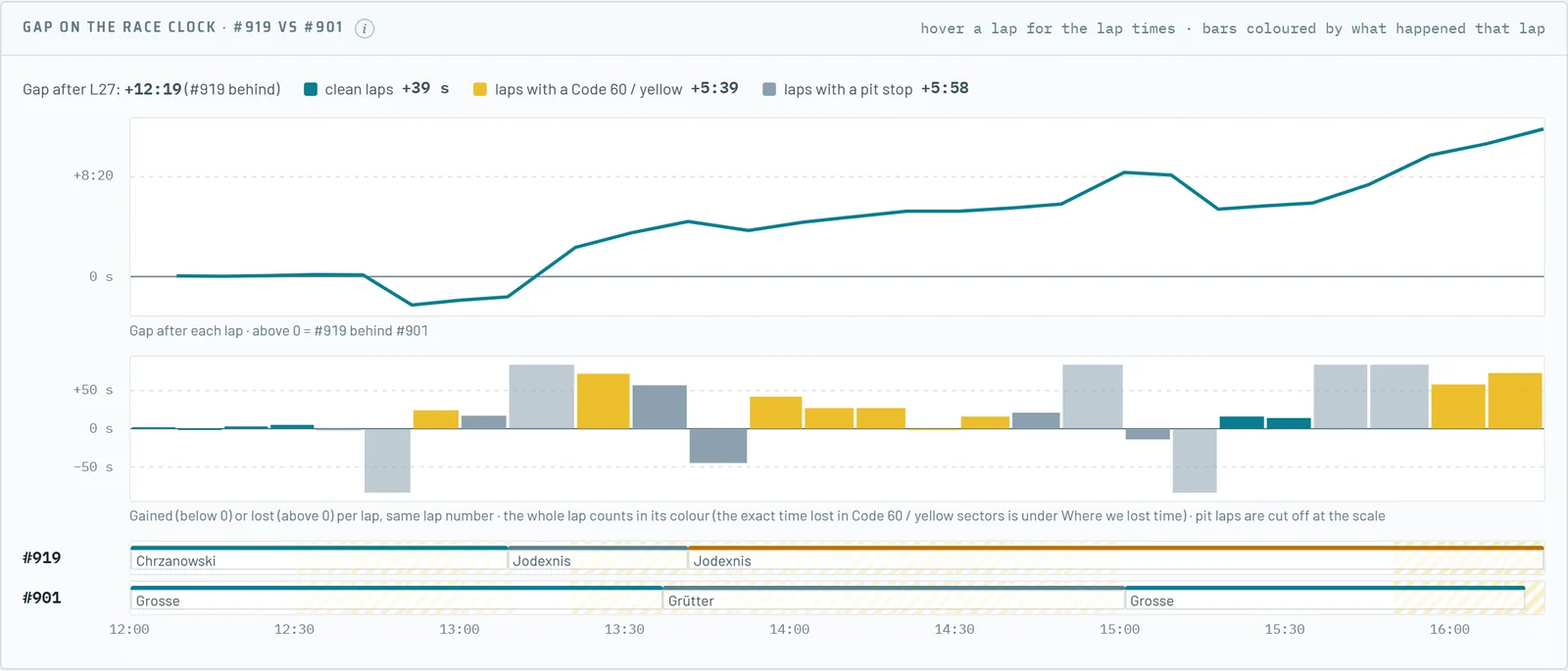Click the grey pit stop legend swatch

point(769,89)
